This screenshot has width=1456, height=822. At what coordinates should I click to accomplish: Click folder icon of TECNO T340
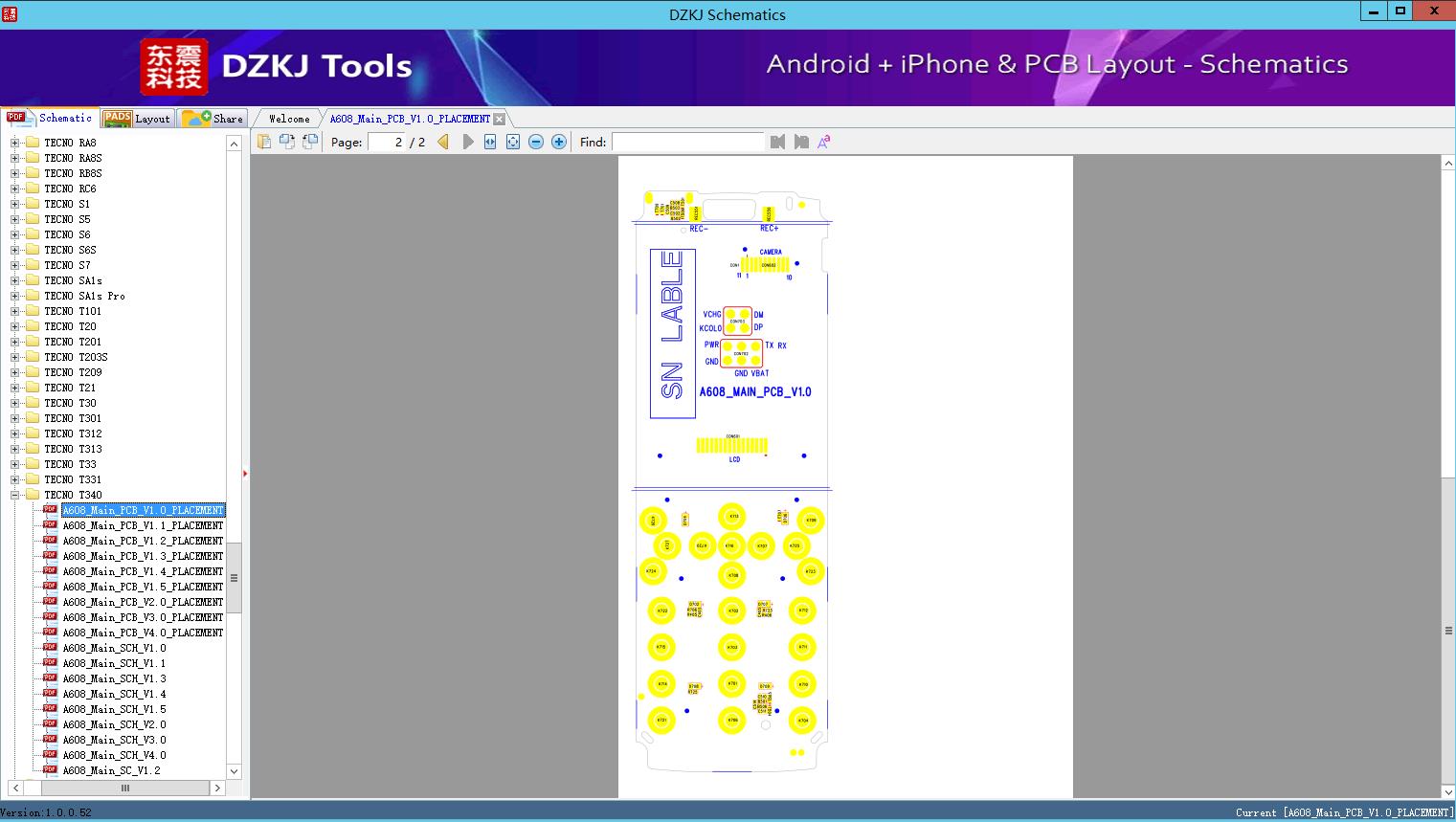click(x=33, y=495)
